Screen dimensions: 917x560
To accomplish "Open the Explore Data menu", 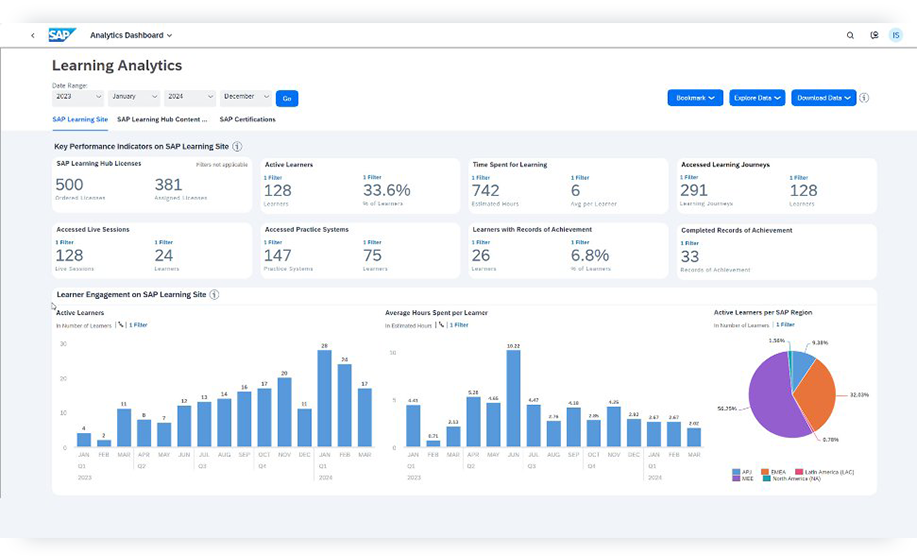I will coord(756,98).
